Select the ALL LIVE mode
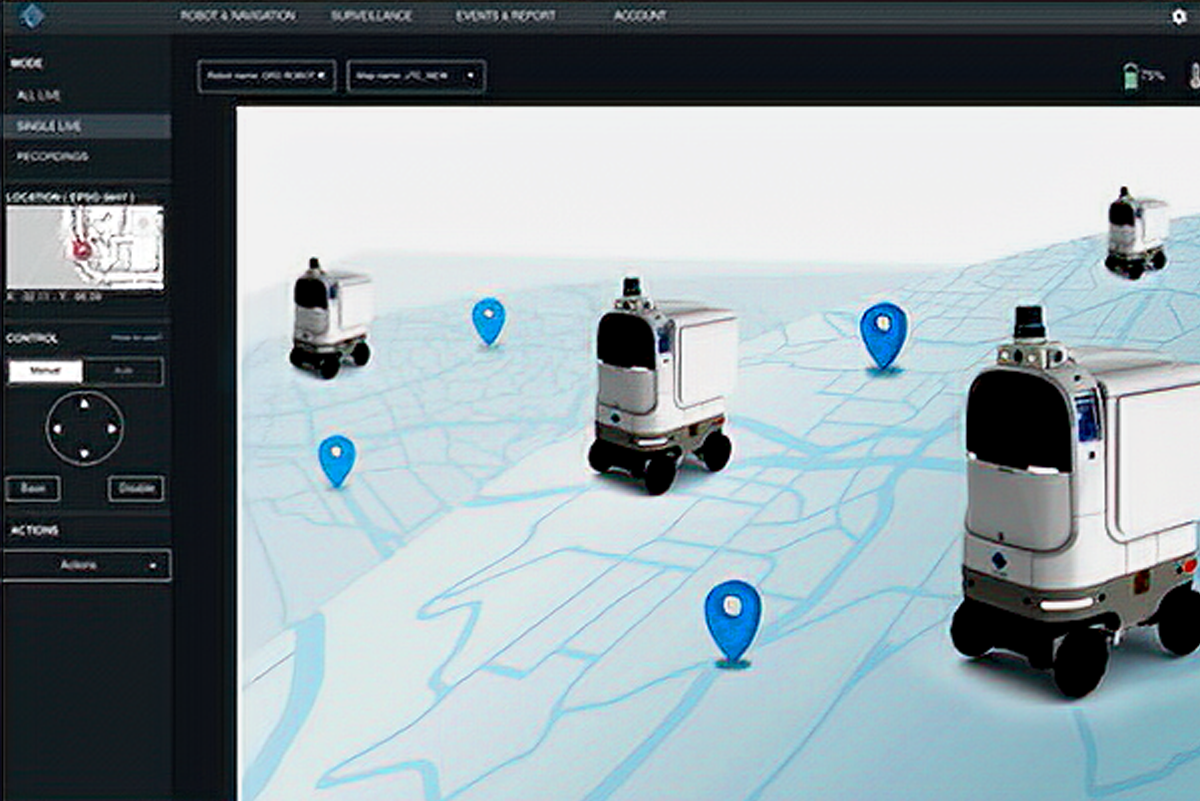 click(40, 95)
